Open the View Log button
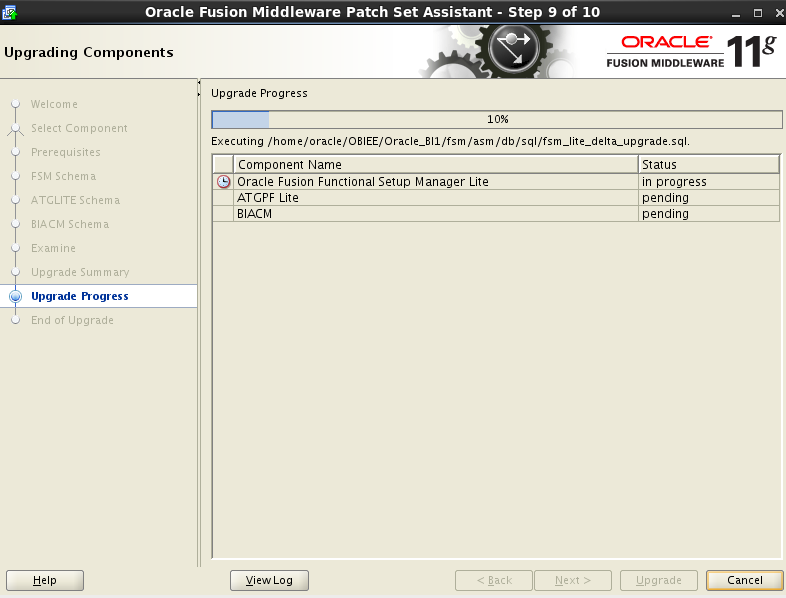The width and height of the screenshot is (786, 598). pos(269,580)
